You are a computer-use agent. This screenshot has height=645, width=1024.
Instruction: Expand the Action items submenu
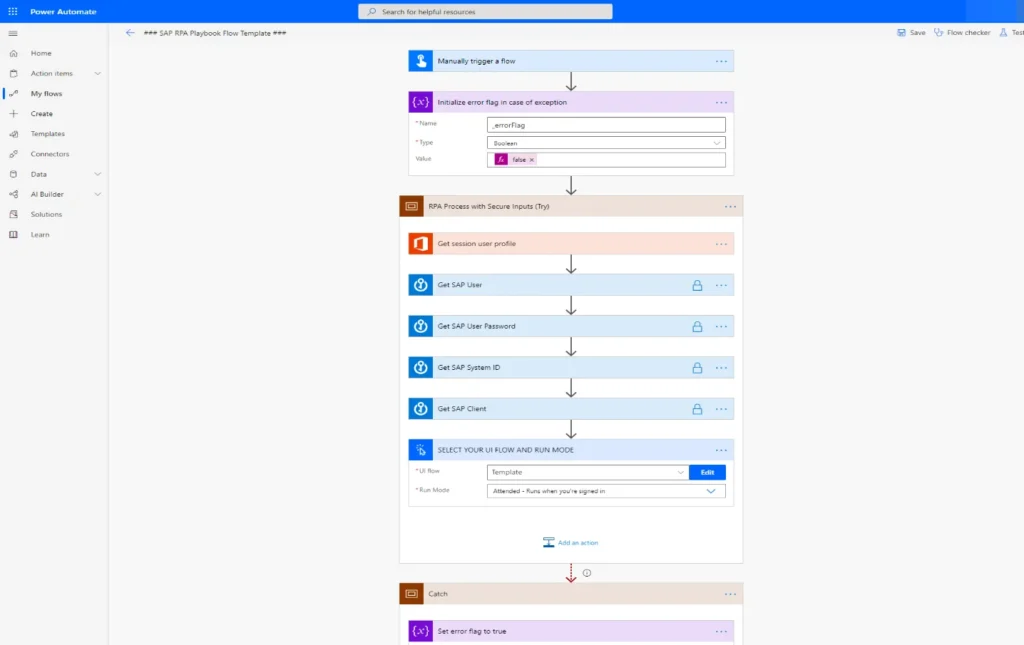click(x=97, y=73)
